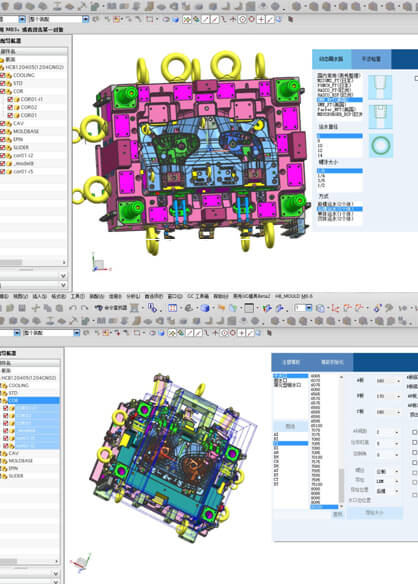Click the Open folder icon in lower window toolbar
418x584 pixels.
coord(10,308)
